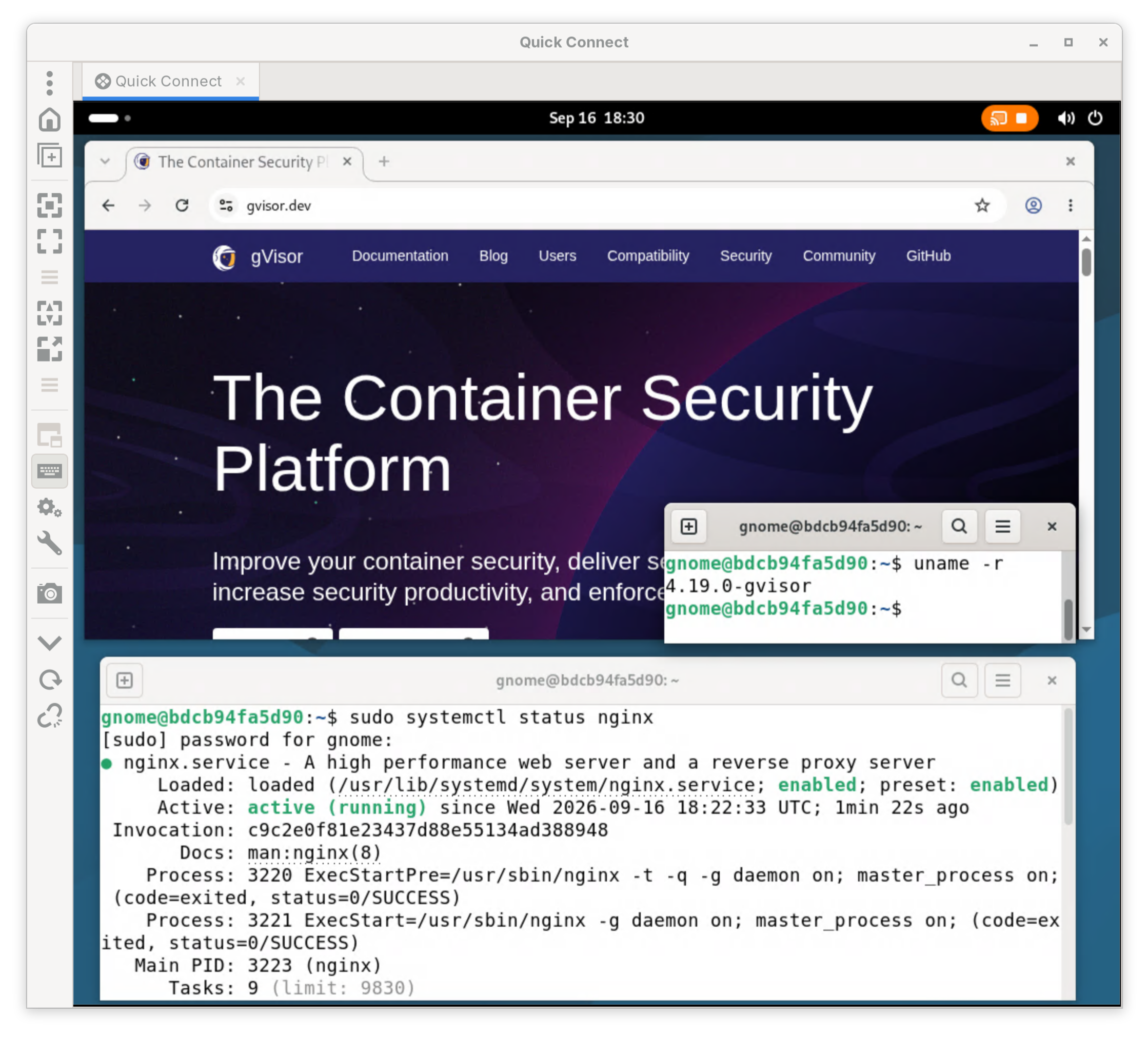Add new tab in nginx status terminal

pyautogui.click(x=125, y=680)
